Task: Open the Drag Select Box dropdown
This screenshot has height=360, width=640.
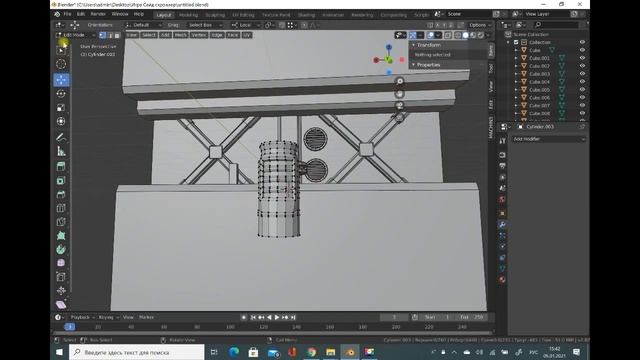Action: click(x=205, y=25)
